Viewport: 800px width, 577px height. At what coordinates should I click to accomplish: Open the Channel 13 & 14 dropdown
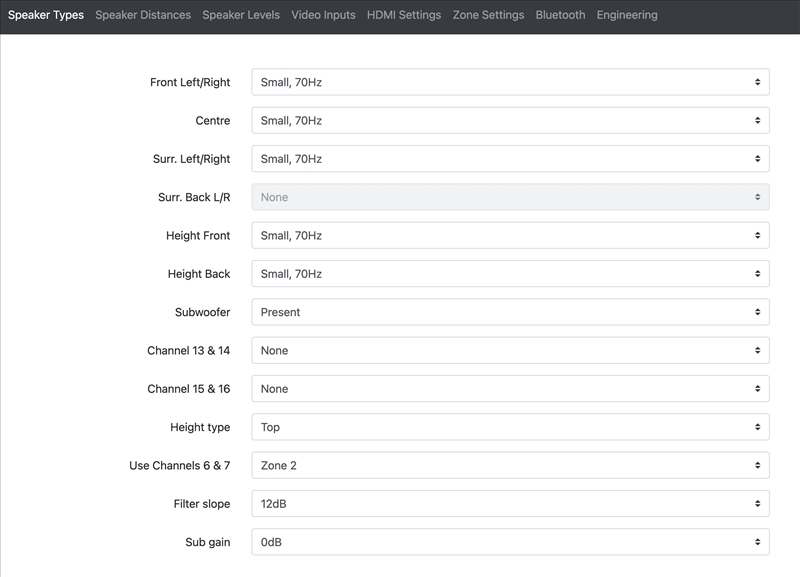coord(510,351)
